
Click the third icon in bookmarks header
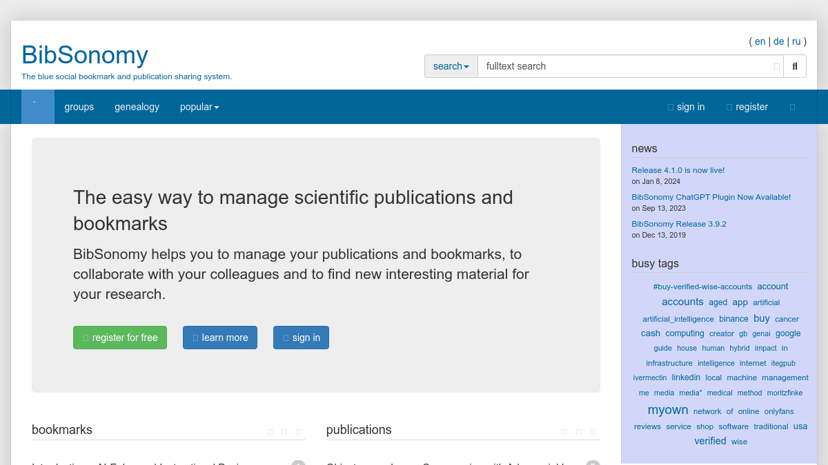(298, 432)
